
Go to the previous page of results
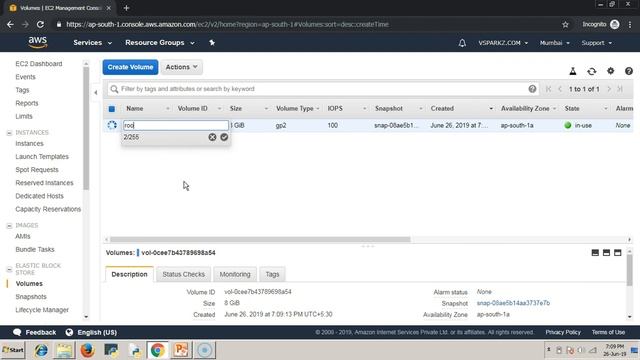560,89
